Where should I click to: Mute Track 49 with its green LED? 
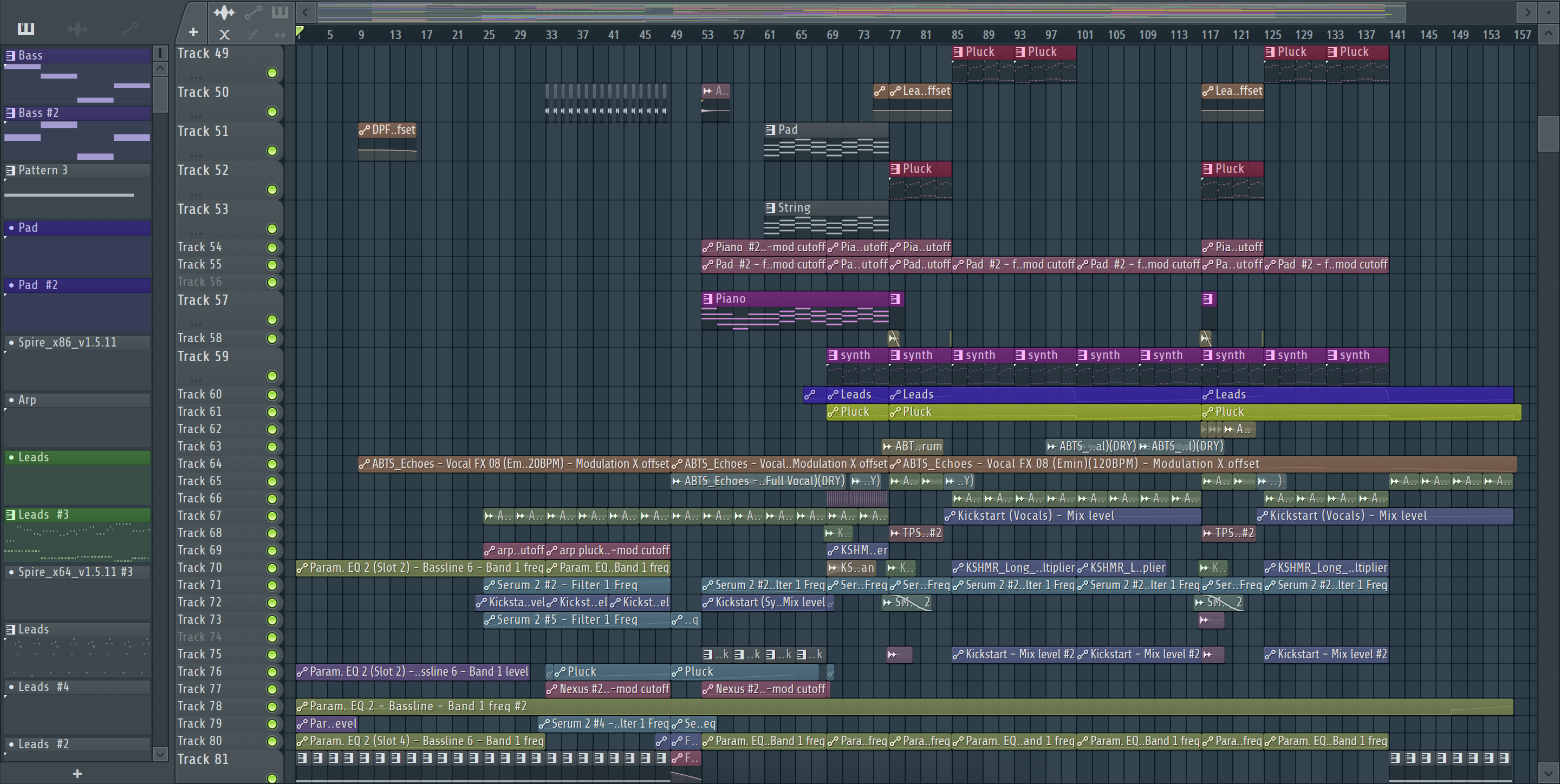coord(272,73)
